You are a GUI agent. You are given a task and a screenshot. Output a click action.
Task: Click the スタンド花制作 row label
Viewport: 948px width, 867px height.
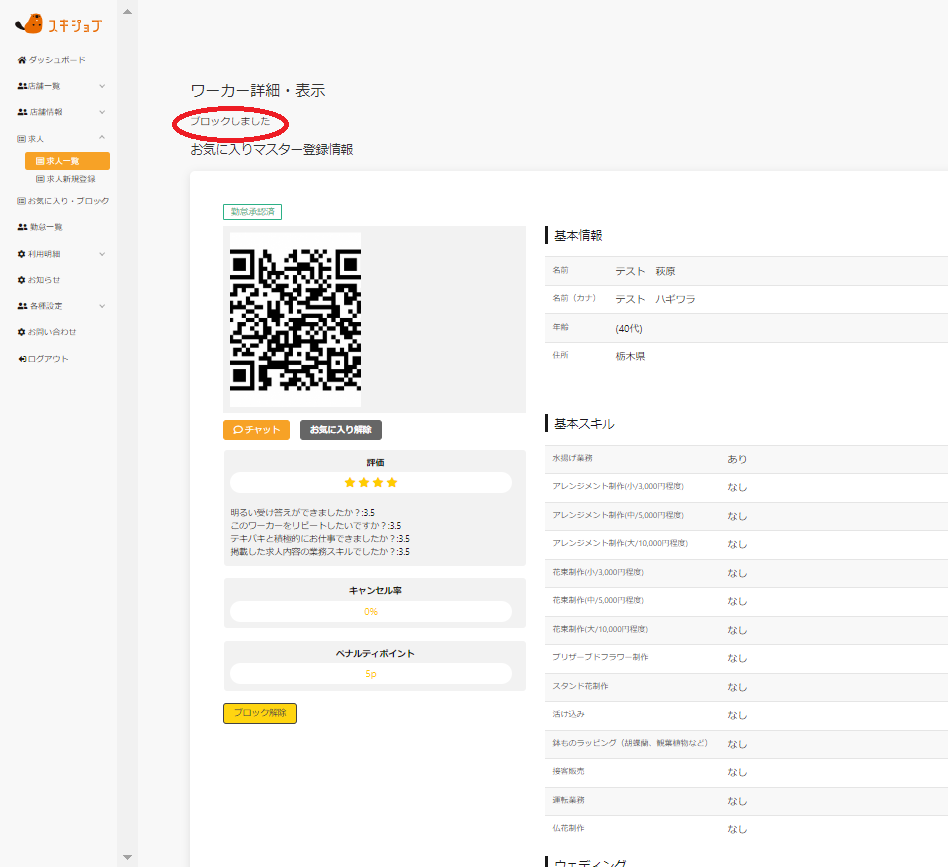580,686
